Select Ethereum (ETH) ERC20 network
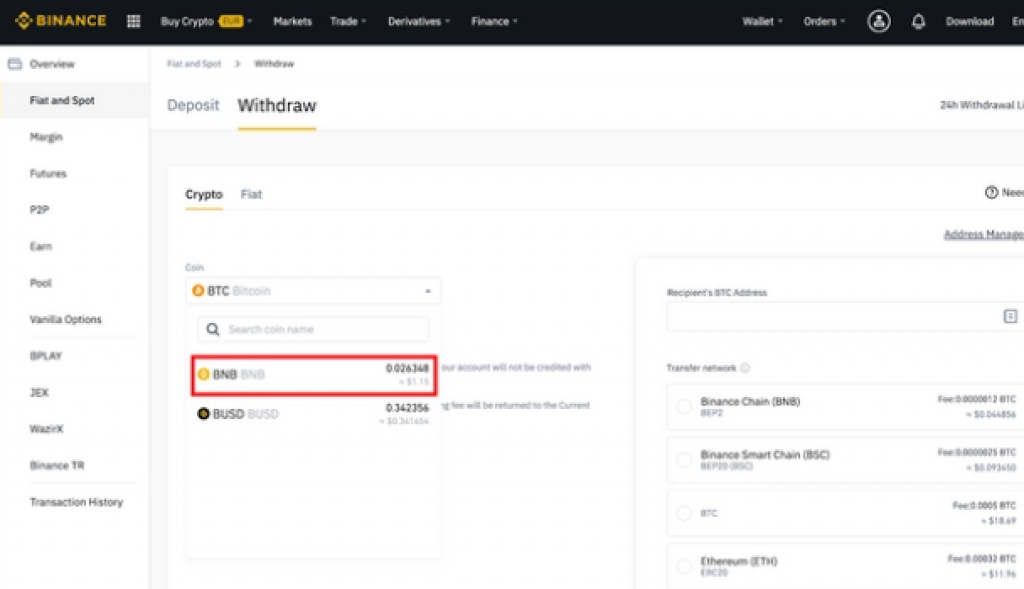1024x589 pixels. [x=845, y=566]
